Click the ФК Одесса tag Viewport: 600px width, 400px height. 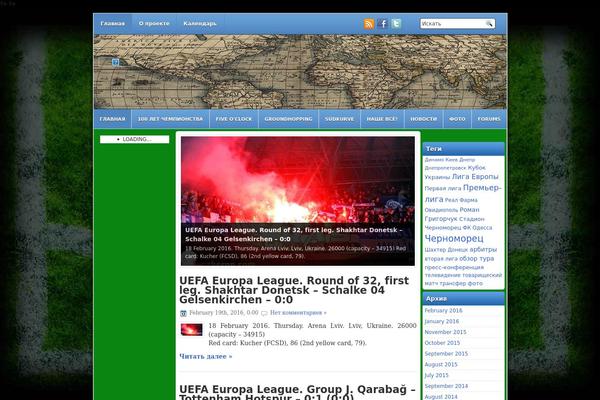pos(477,227)
